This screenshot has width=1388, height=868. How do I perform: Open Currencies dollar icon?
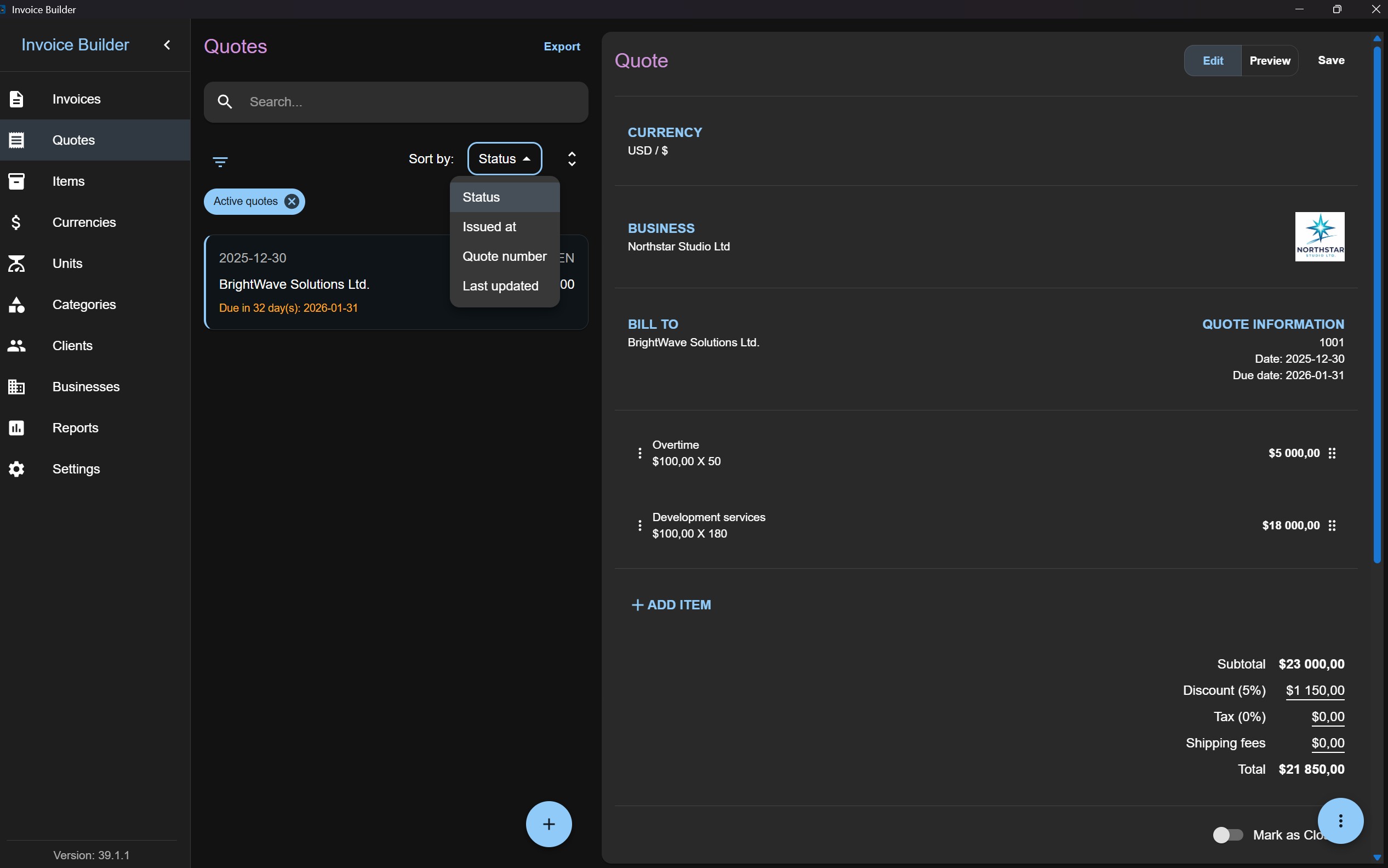coord(16,222)
